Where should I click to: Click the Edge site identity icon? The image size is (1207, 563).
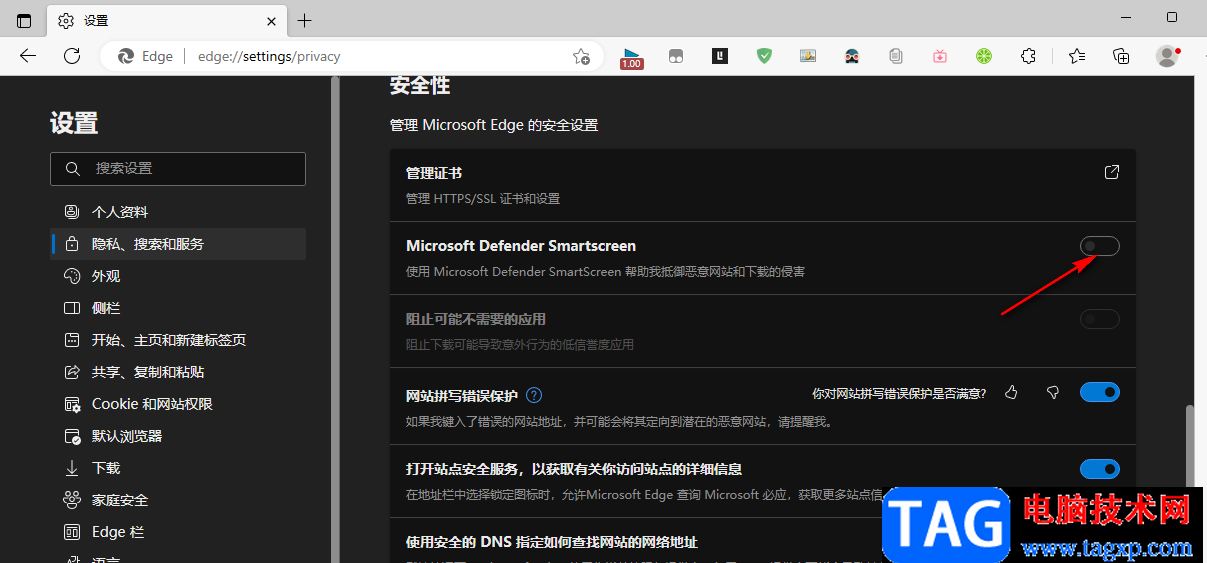(145, 56)
